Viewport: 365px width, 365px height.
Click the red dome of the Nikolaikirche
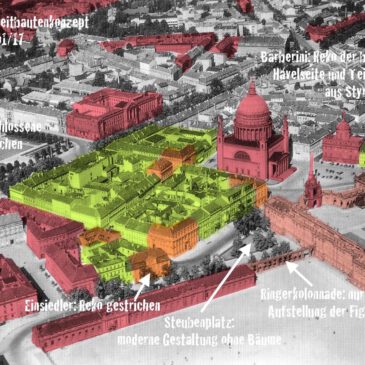[x=253, y=108]
